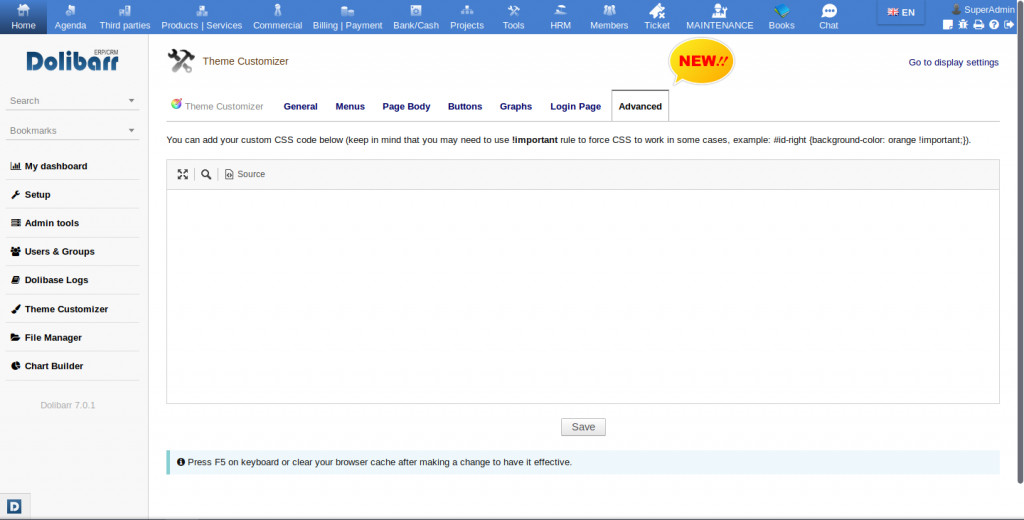The height and width of the screenshot is (520, 1024).
Task: Open the Ticket module
Action: [x=657, y=17]
